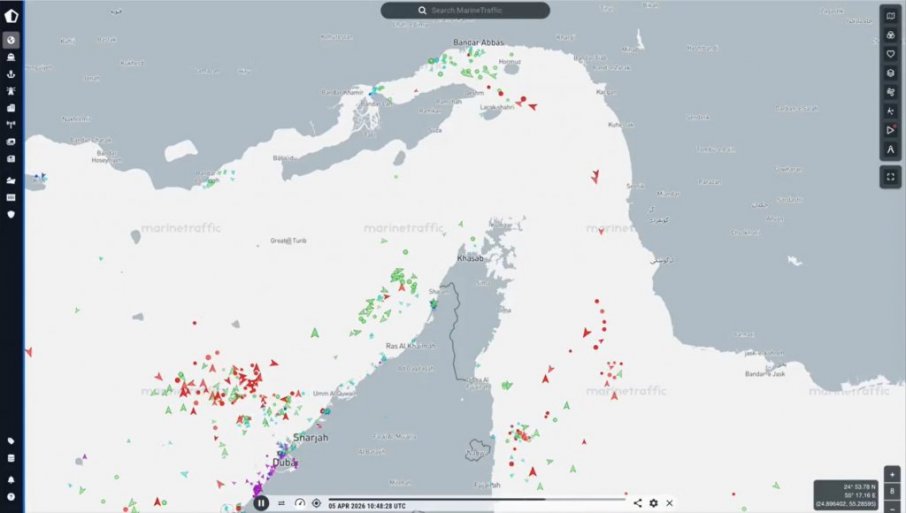
Task: Toggle fullscreen map mode
Action: 891,176
